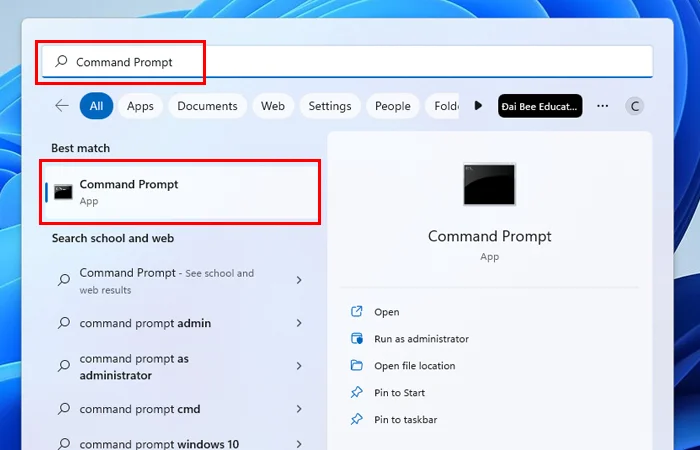
Task: Go back using the left arrow icon
Action: (x=62, y=106)
